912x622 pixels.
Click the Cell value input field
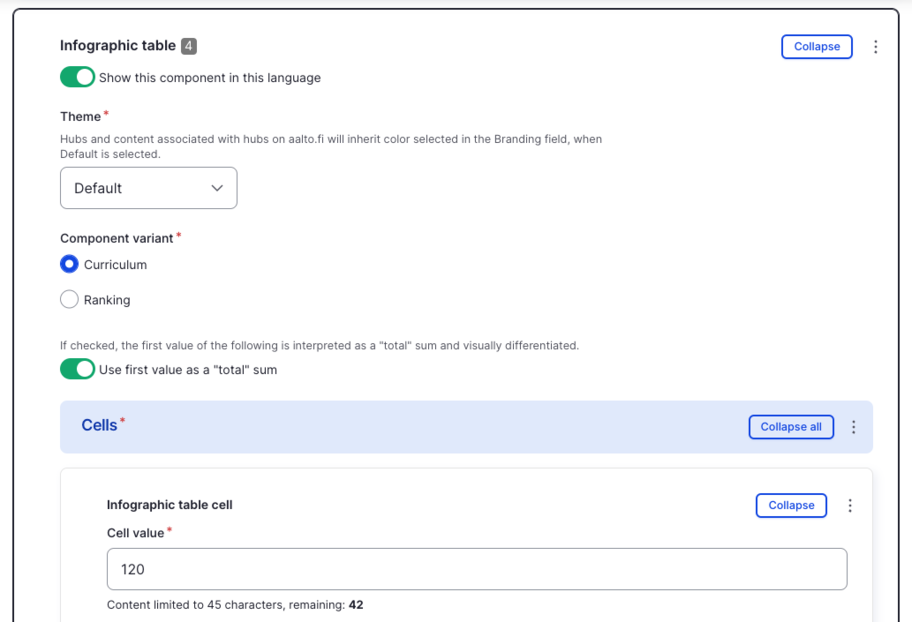[x=476, y=569]
